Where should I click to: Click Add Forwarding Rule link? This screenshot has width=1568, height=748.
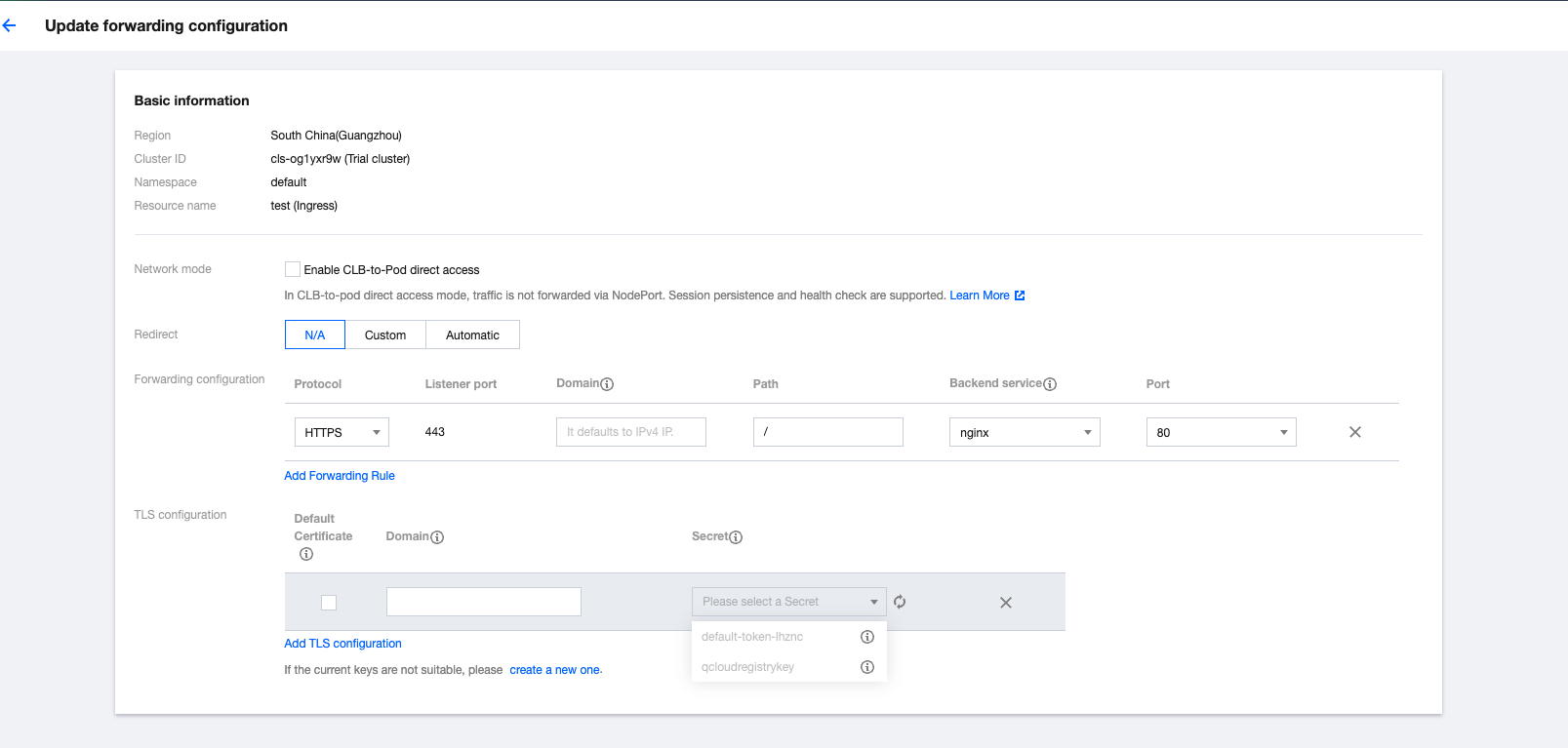340,476
